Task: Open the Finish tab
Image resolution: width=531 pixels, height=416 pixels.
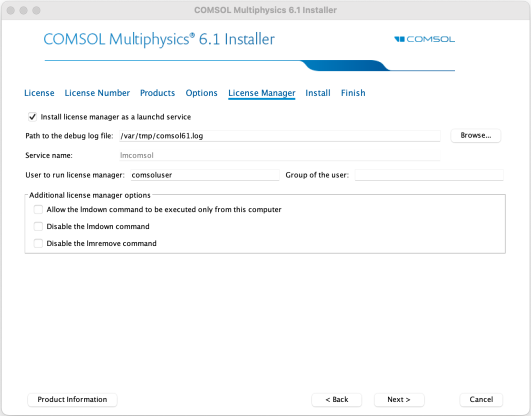Action: click(353, 93)
